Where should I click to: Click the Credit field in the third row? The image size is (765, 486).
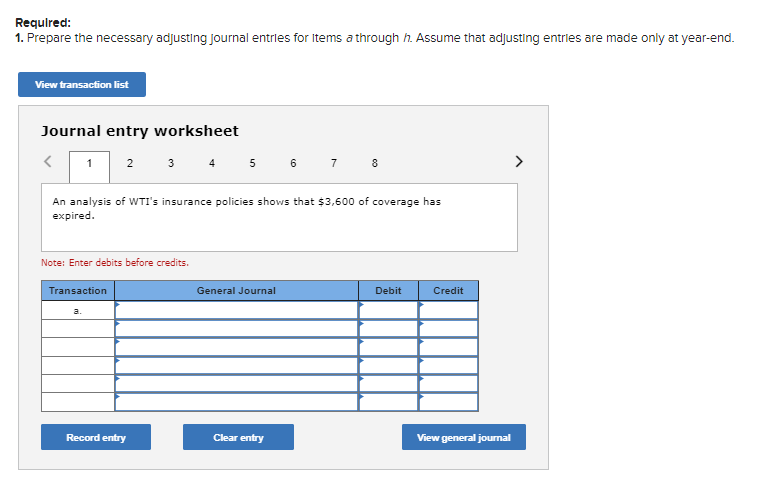(x=448, y=347)
